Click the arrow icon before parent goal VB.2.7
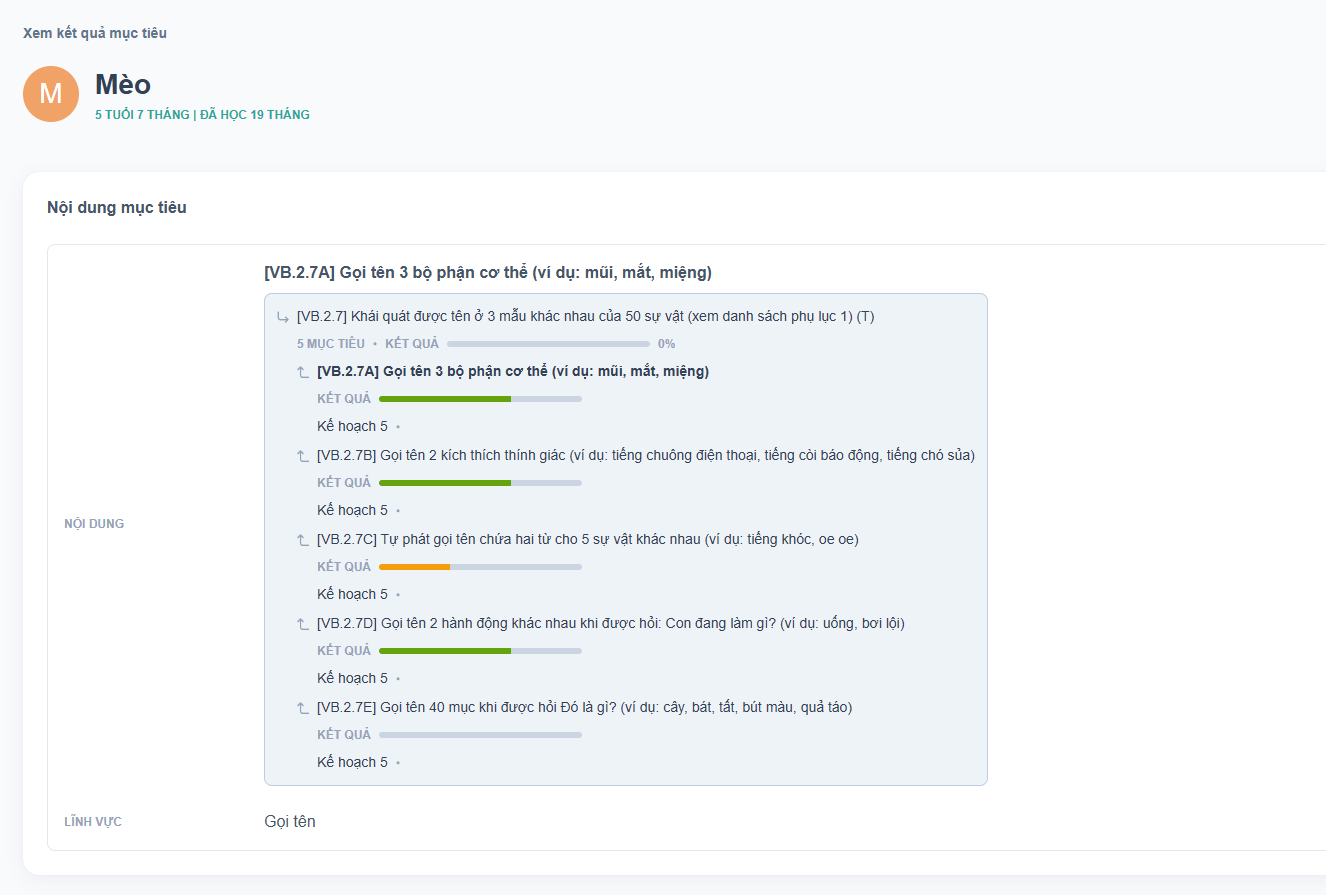This screenshot has height=895, width=1326. pyautogui.click(x=283, y=317)
